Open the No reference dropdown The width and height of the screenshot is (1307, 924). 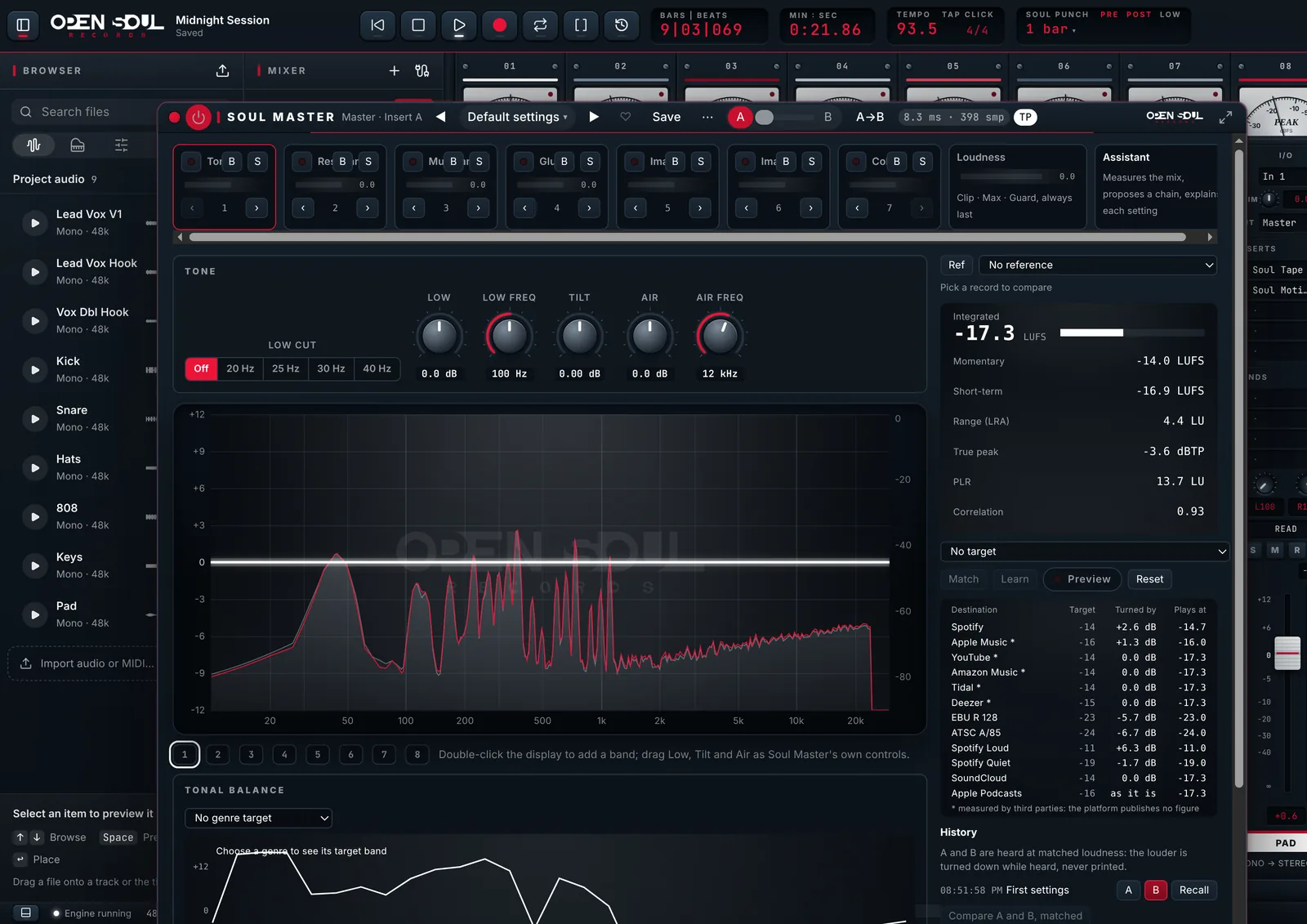click(1097, 265)
